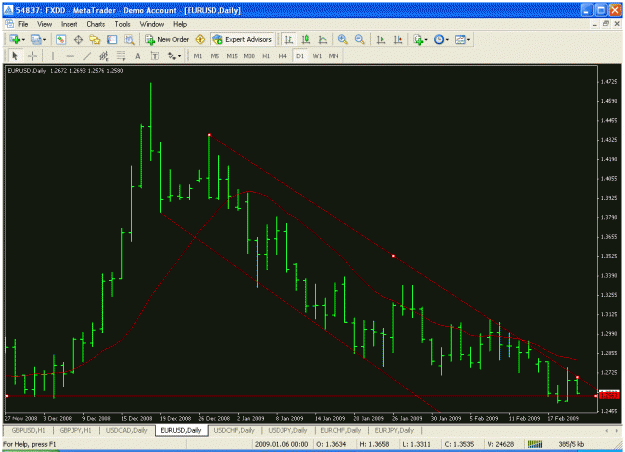The height and width of the screenshot is (452, 625).
Task: Show the Terminal window icon
Action: tap(112, 39)
